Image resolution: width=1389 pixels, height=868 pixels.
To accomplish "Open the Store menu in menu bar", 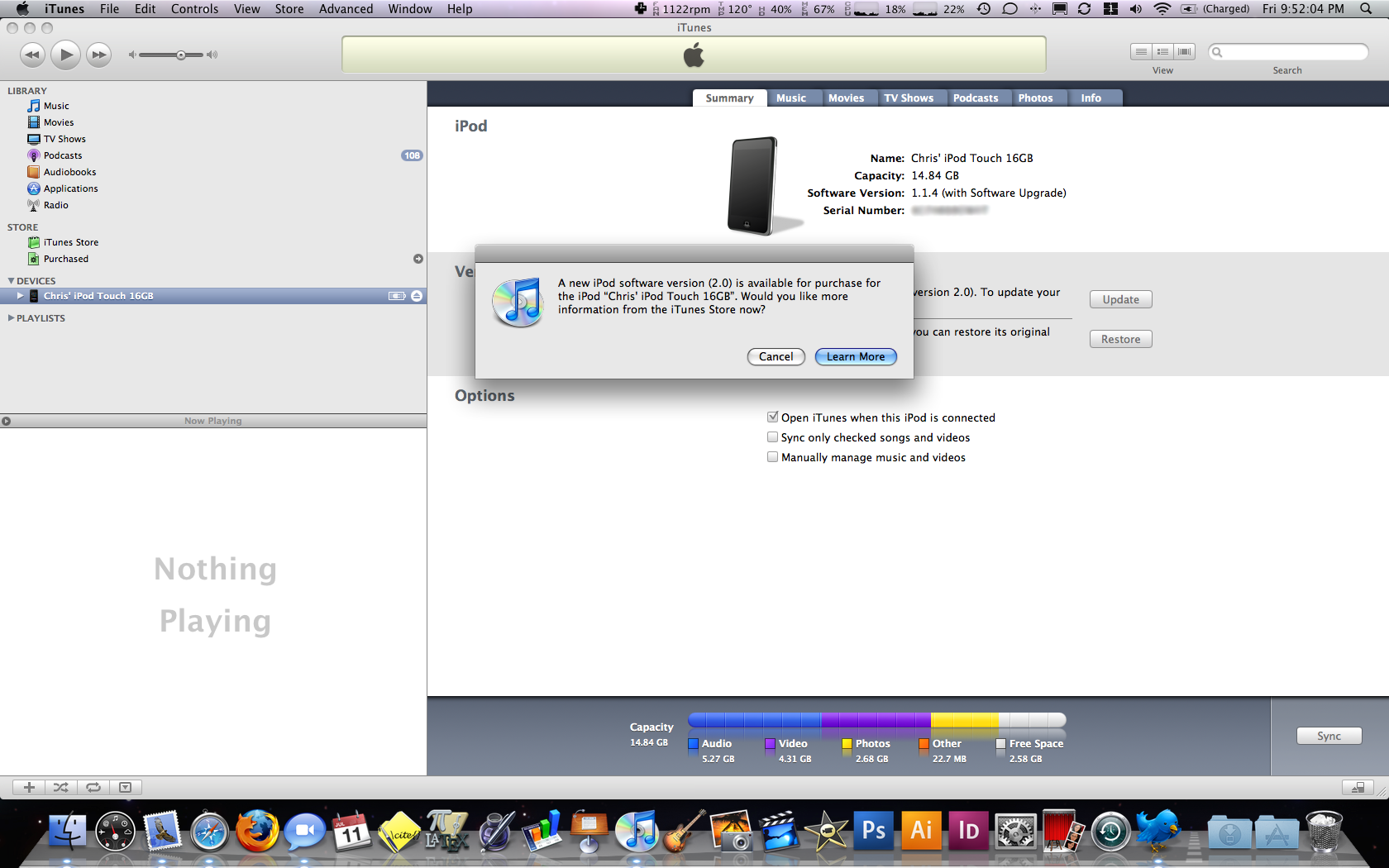I will 289,9.
